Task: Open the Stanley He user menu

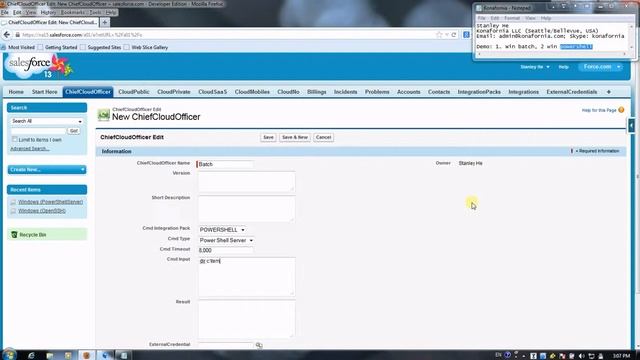Action: coord(535,67)
